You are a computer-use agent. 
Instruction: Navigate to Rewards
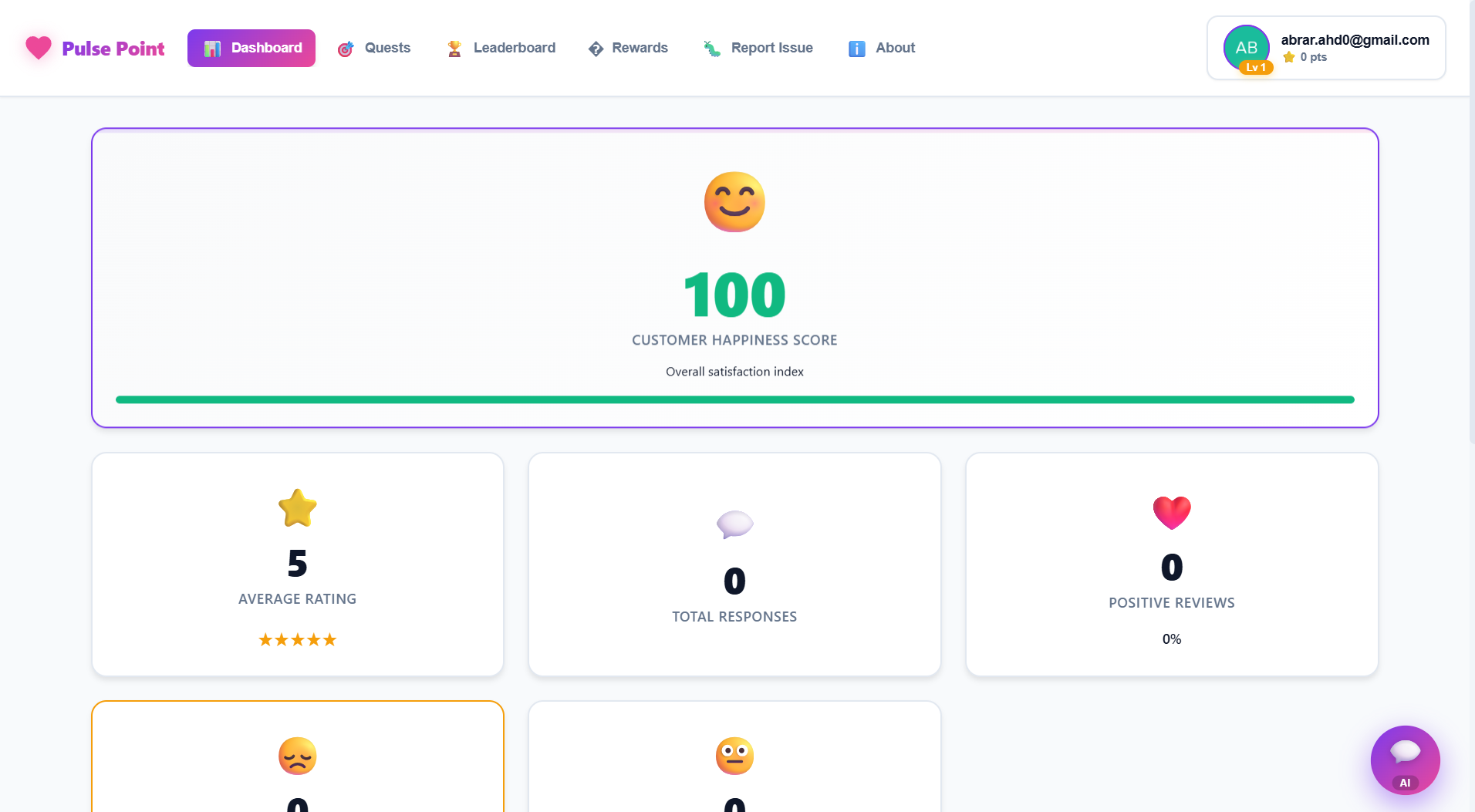point(628,48)
